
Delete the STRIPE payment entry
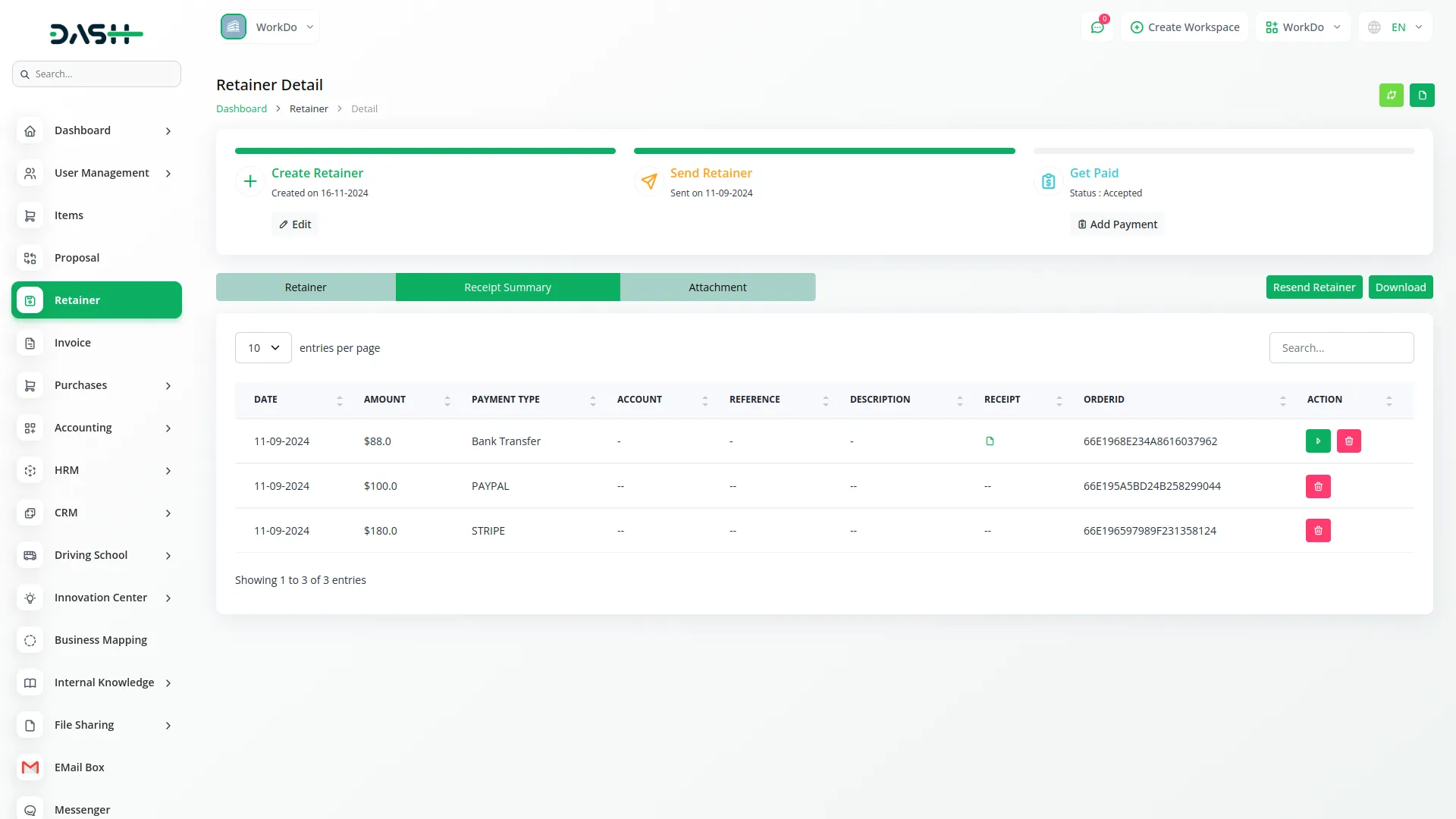(1318, 531)
